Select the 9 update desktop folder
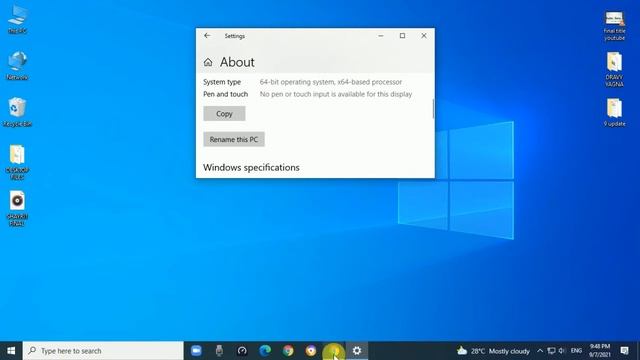The image size is (640, 360). tap(614, 112)
